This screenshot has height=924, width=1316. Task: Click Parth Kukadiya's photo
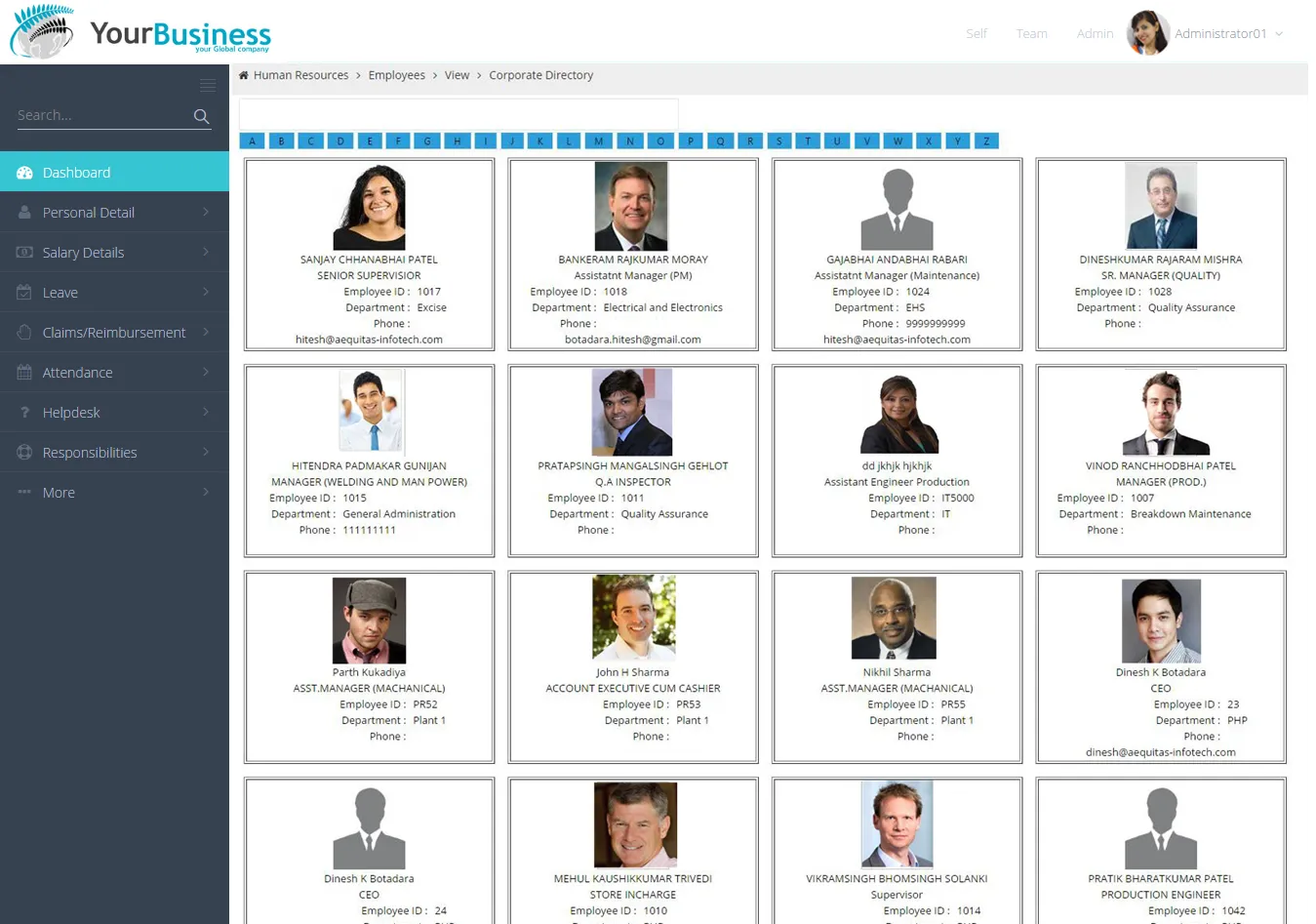click(369, 621)
